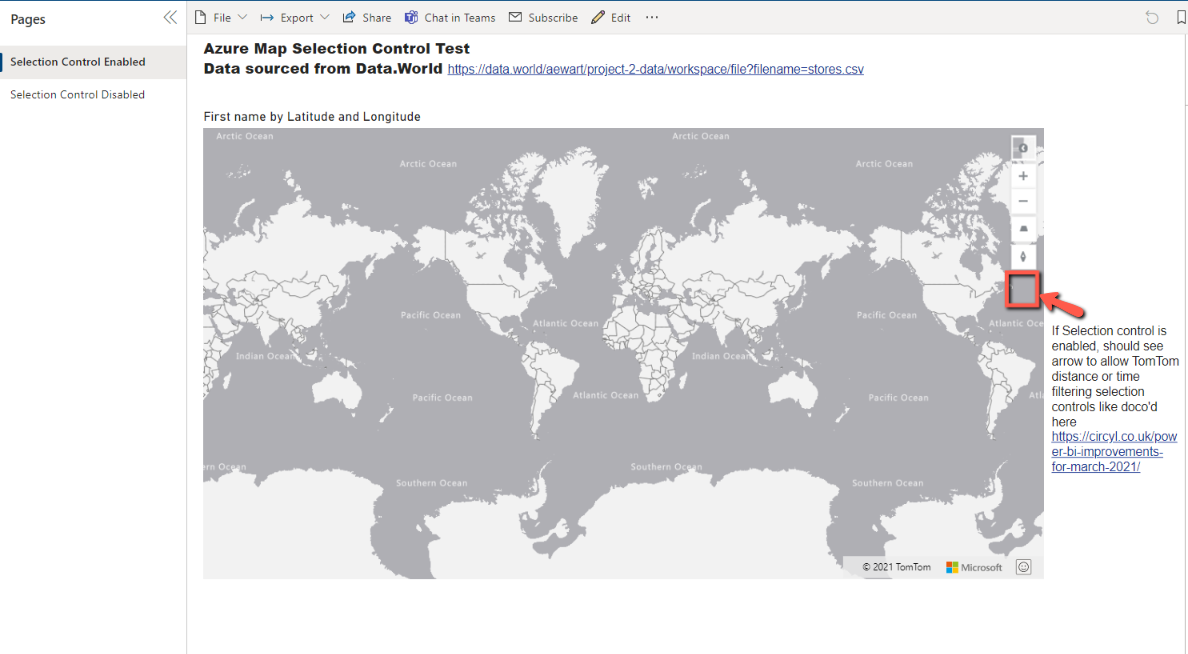Click the refresh arrow icon top right

click(1151, 17)
